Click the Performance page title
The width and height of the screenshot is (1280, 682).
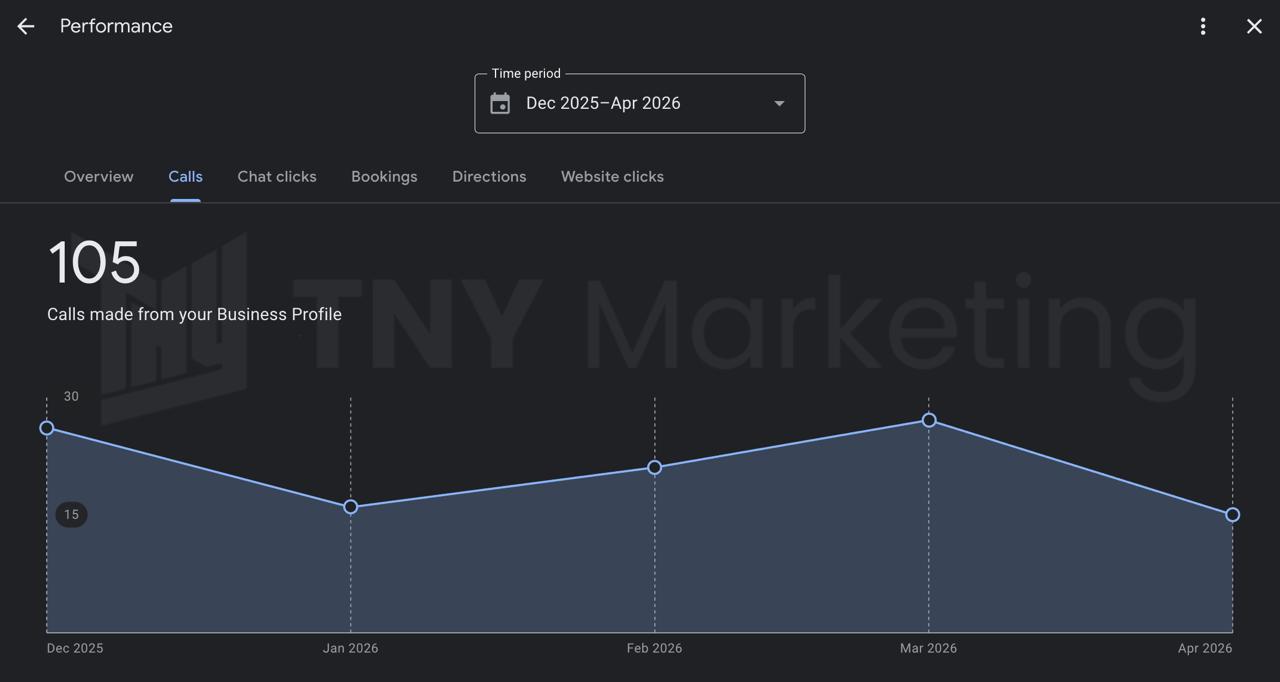(x=116, y=26)
